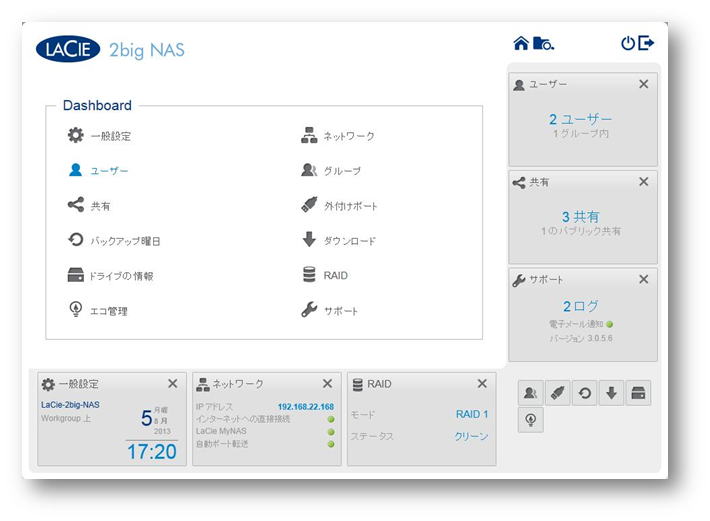Add download widget from icon tray
710x521 pixels.
coord(611,393)
